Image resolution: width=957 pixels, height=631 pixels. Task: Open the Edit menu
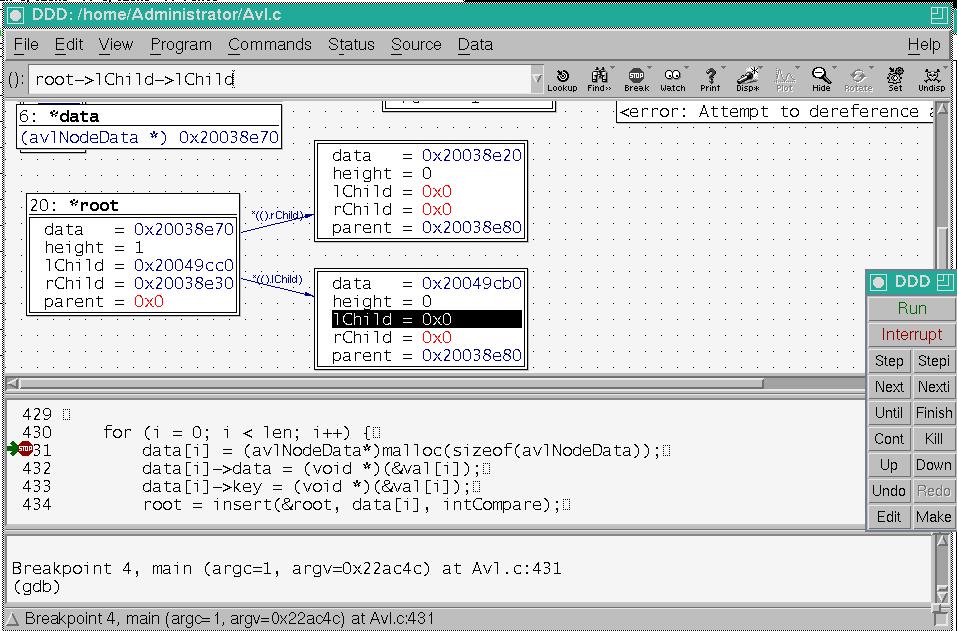point(69,45)
